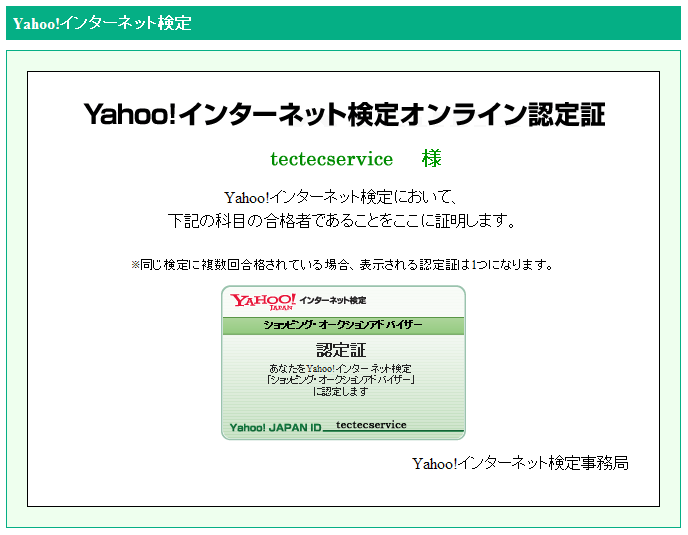Image resolution: width=688 pixels, height=535 pixels.
Task: Click the note starting ※同じ検定に複数回合格
Action: click(x=342, y=265)
